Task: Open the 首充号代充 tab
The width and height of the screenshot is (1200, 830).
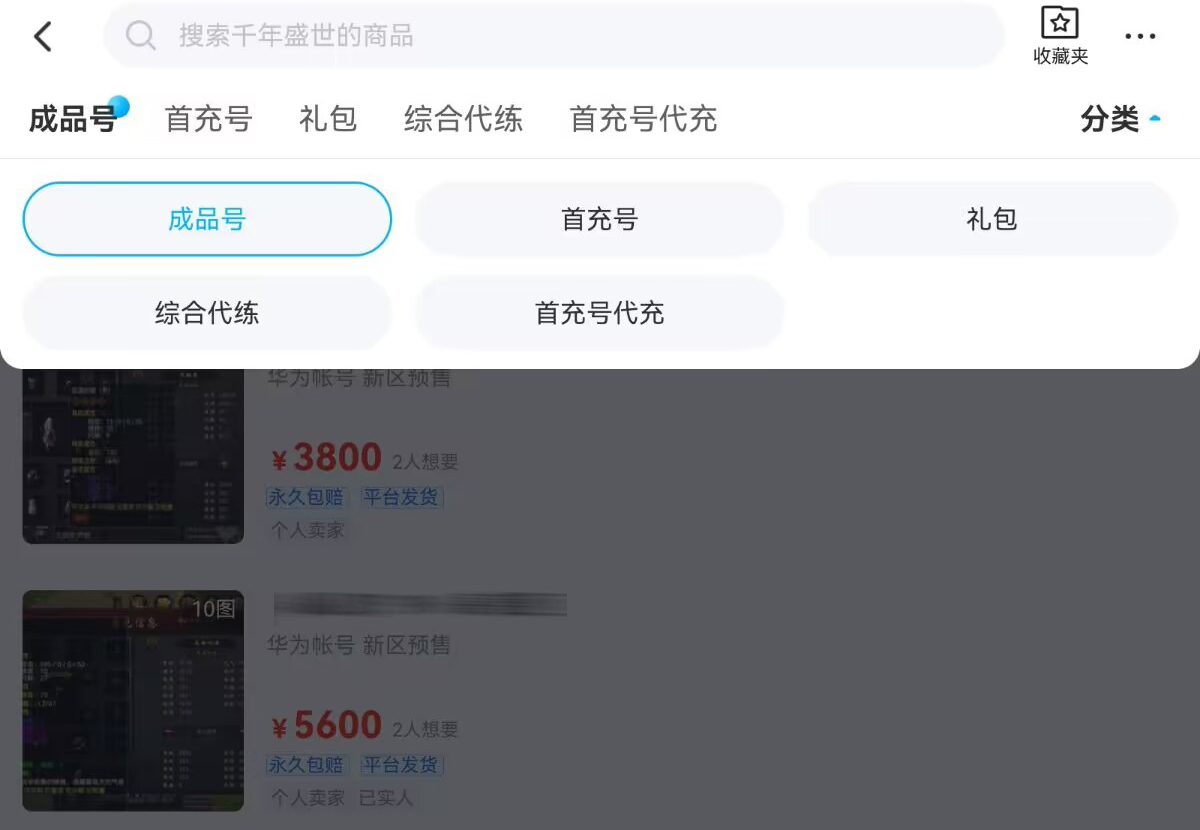Action: (643, 119)
